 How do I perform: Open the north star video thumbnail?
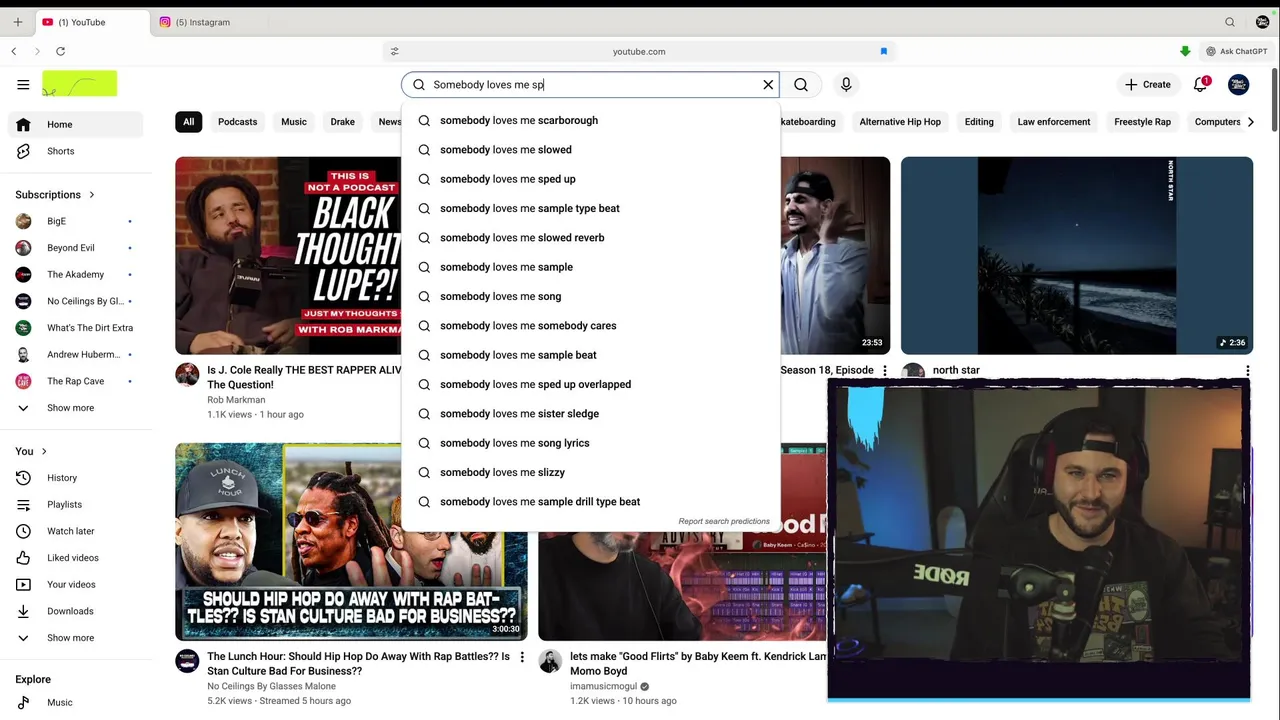(x=1077, y=256)
